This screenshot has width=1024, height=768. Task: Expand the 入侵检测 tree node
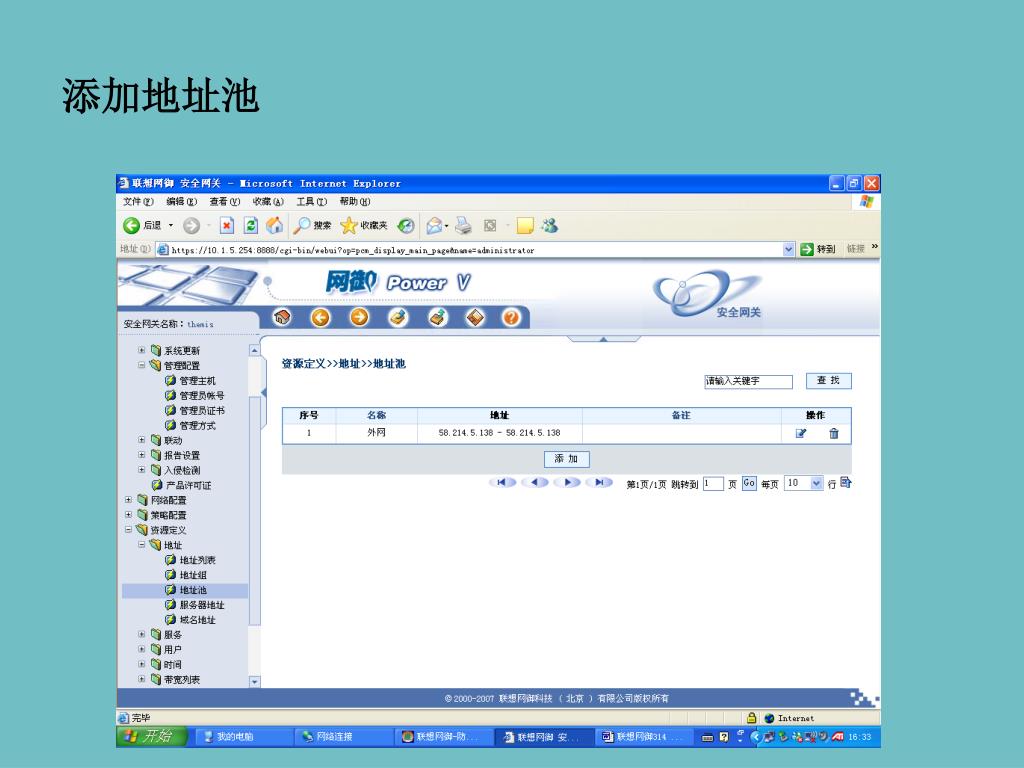click(142, 470)
